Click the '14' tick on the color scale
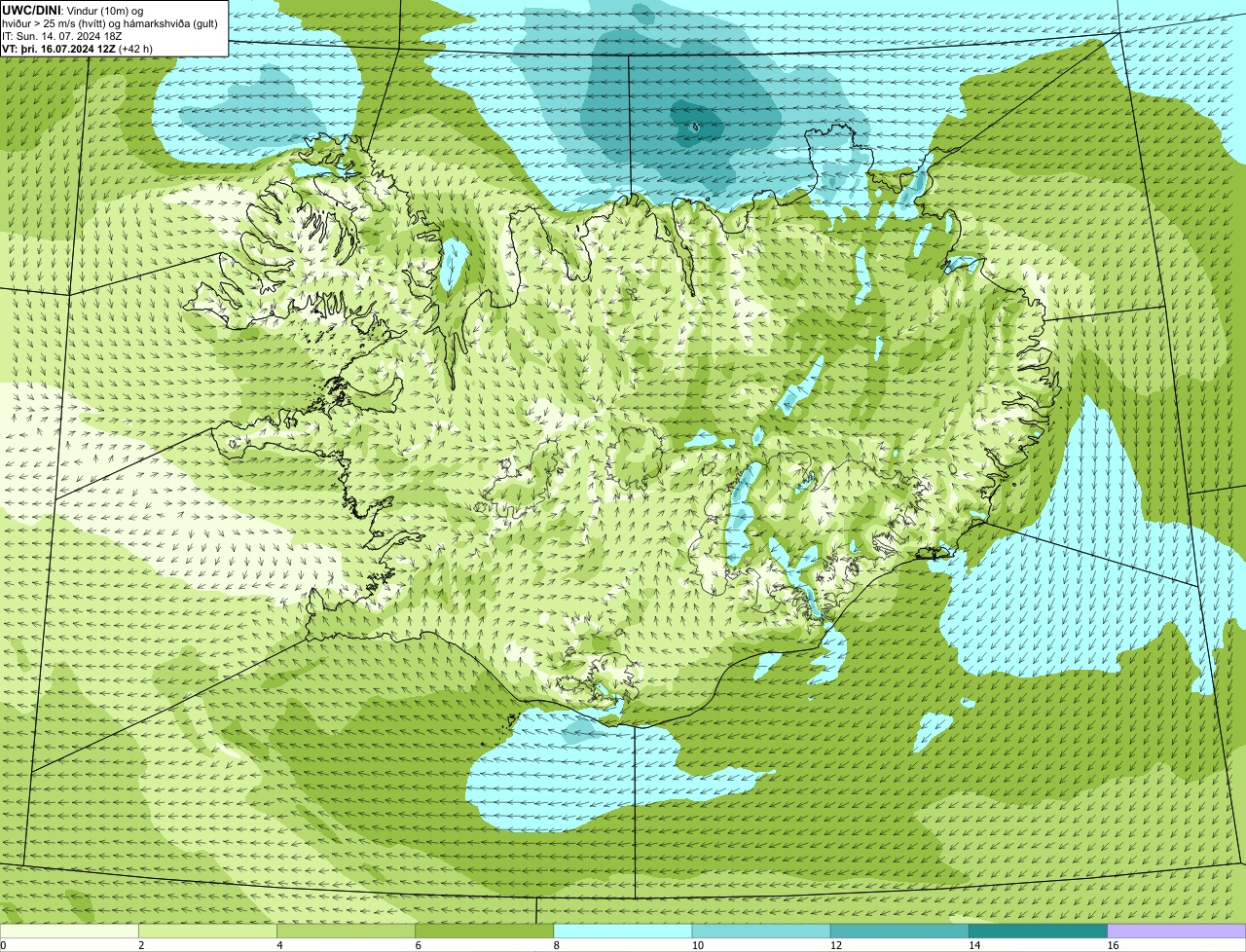Viewport: 1246px width, 952px height. point(974,945)
